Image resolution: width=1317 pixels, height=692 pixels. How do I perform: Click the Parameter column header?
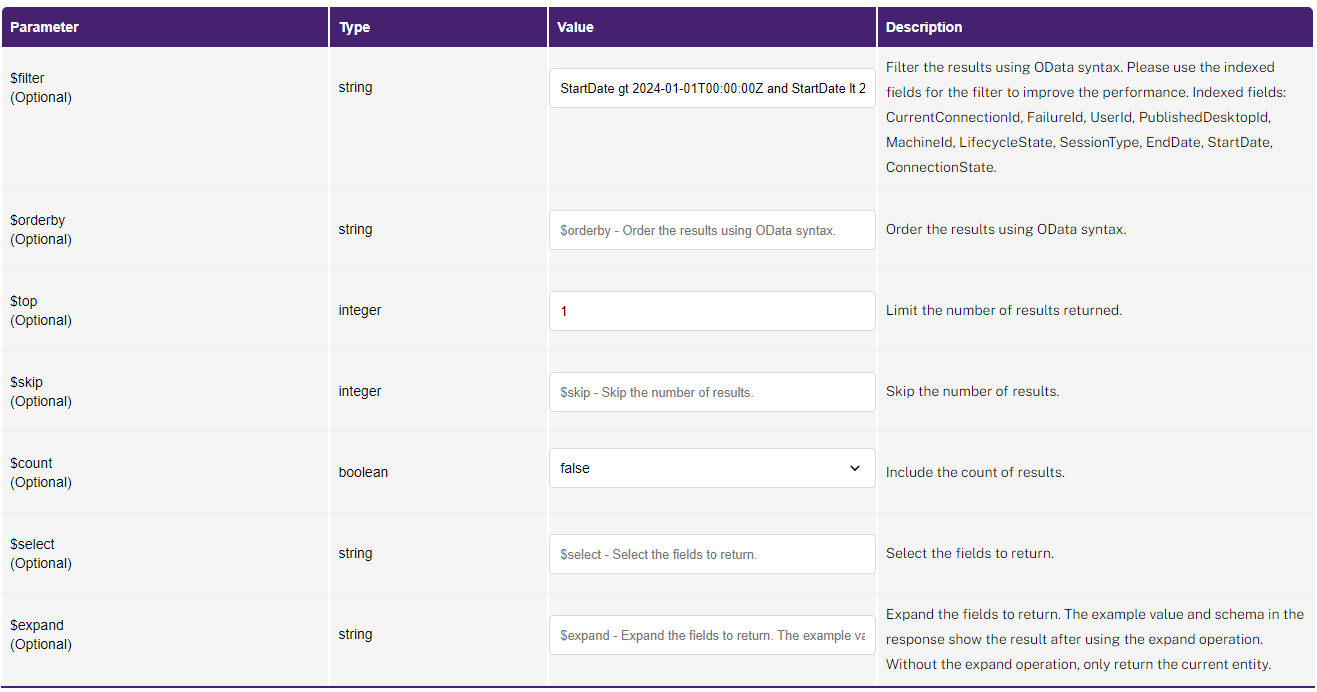pos(44,27)
